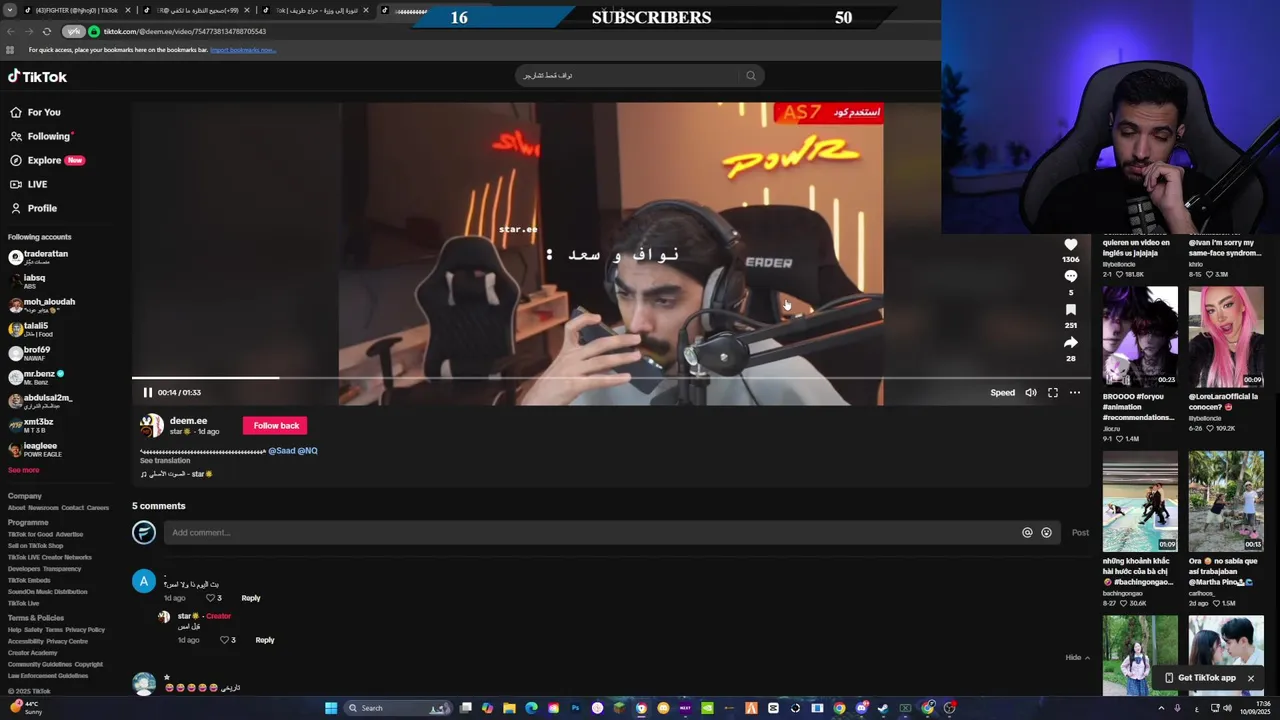1280x720 pixels.
Task: Click the TikTok logo
Action: pos(37,77)
